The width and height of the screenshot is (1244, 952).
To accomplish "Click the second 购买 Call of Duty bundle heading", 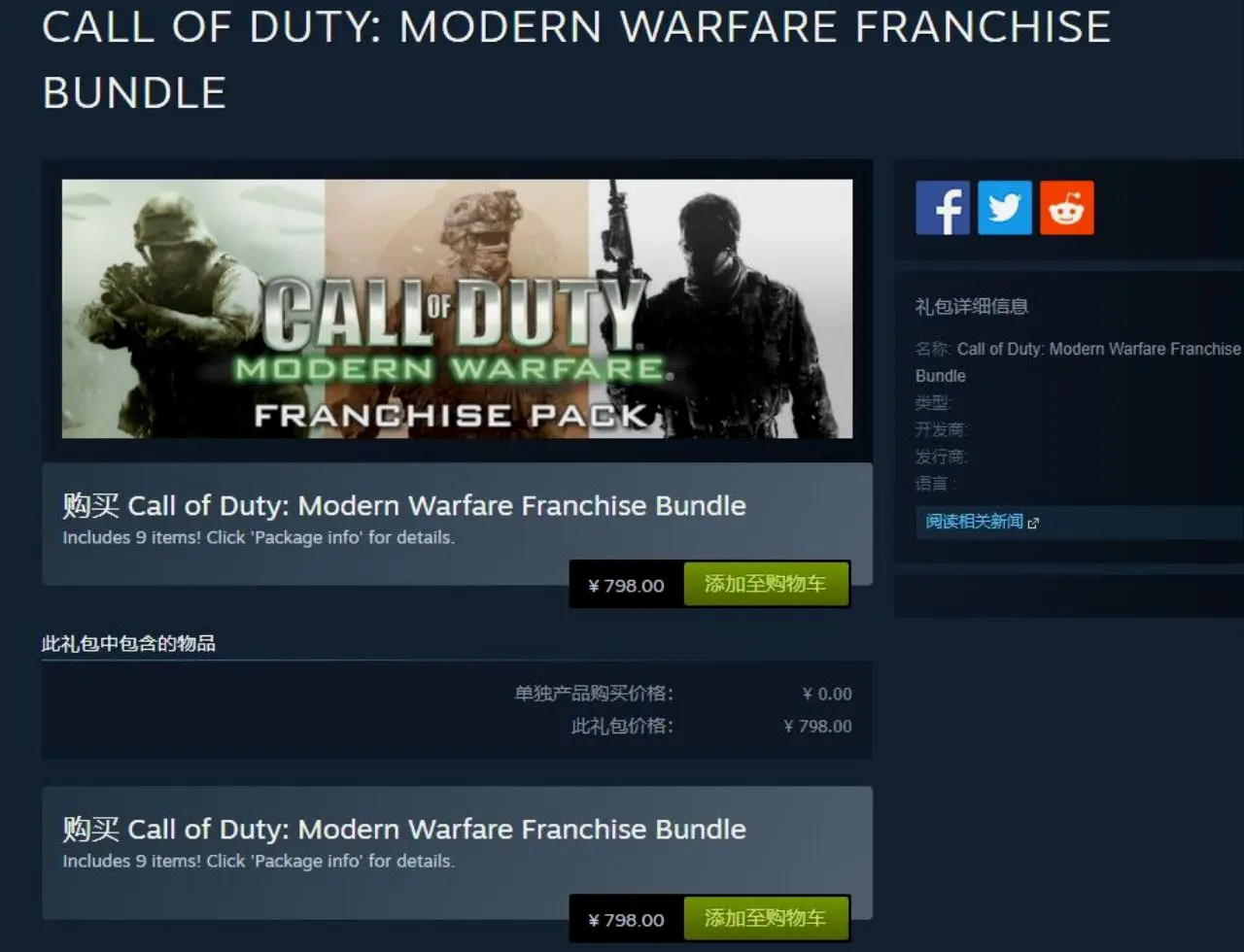I will coord(404,829).
